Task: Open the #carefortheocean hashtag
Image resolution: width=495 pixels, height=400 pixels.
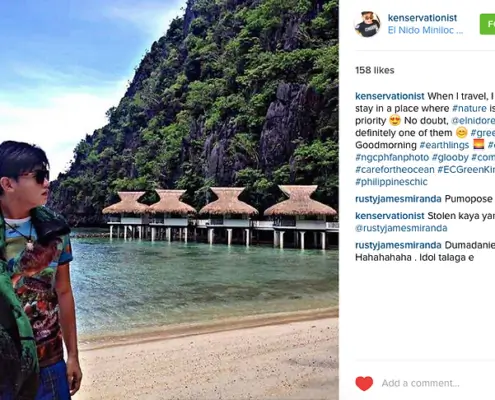Action: tap(395, 169)
